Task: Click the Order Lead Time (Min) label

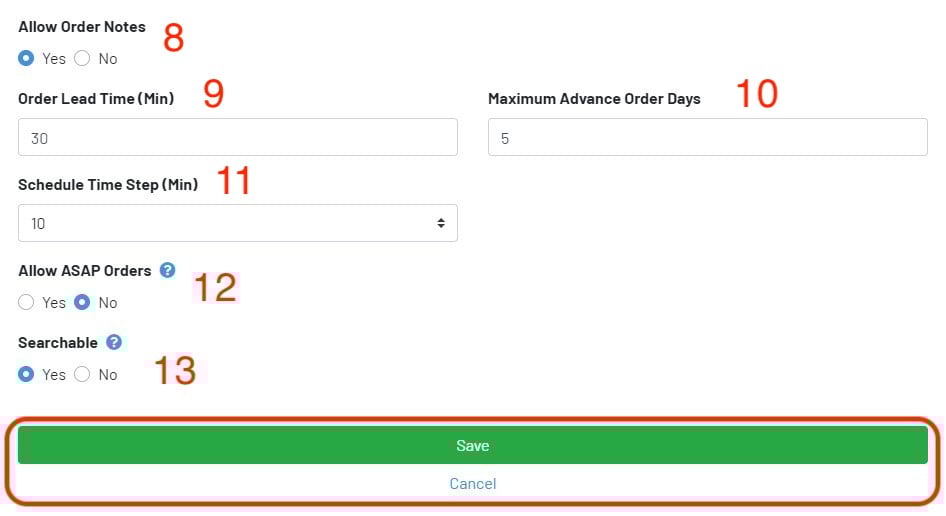Action: [96, 99]
